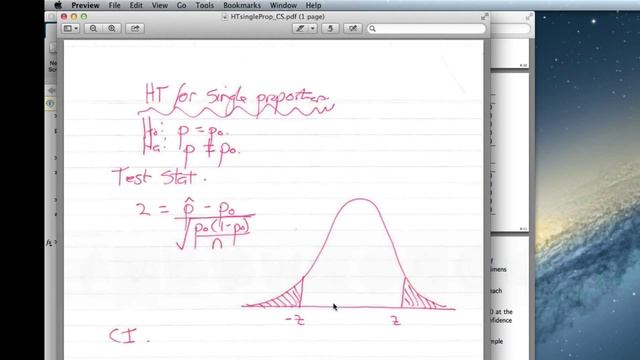This screenshot has width=640, height=360.
Task: Open the Window menu
Action: pyautogui.click(x=283, y=5)
